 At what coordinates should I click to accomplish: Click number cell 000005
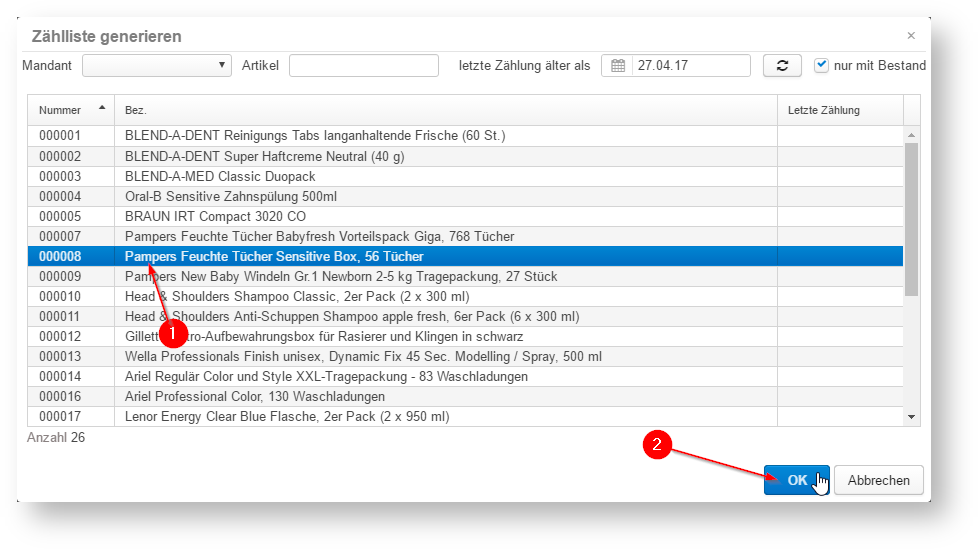click(x=71, y=216)
